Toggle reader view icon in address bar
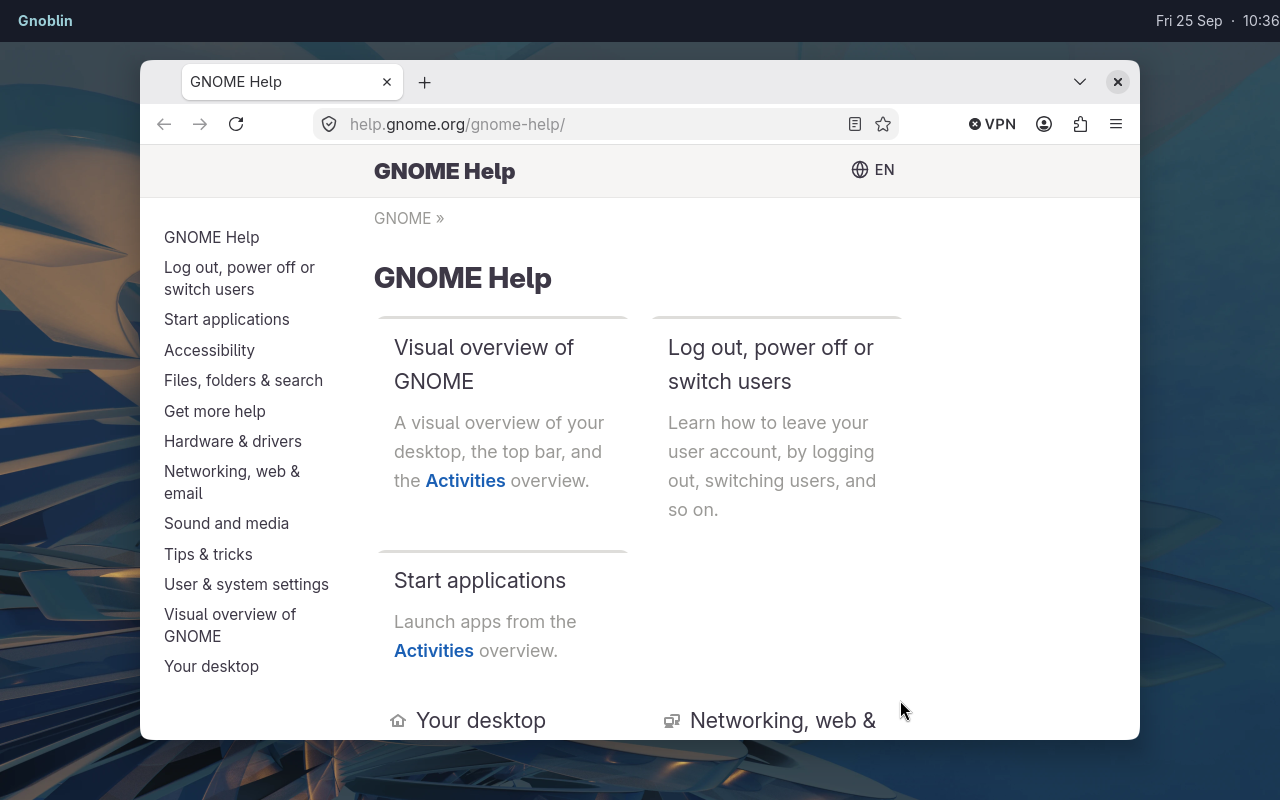1280x800 pixels. point(855,124)
